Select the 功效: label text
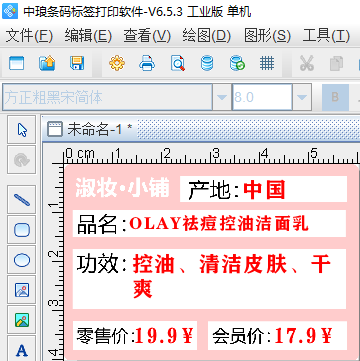The height and width of the screenshot is (361, 360). click(102, 264)
